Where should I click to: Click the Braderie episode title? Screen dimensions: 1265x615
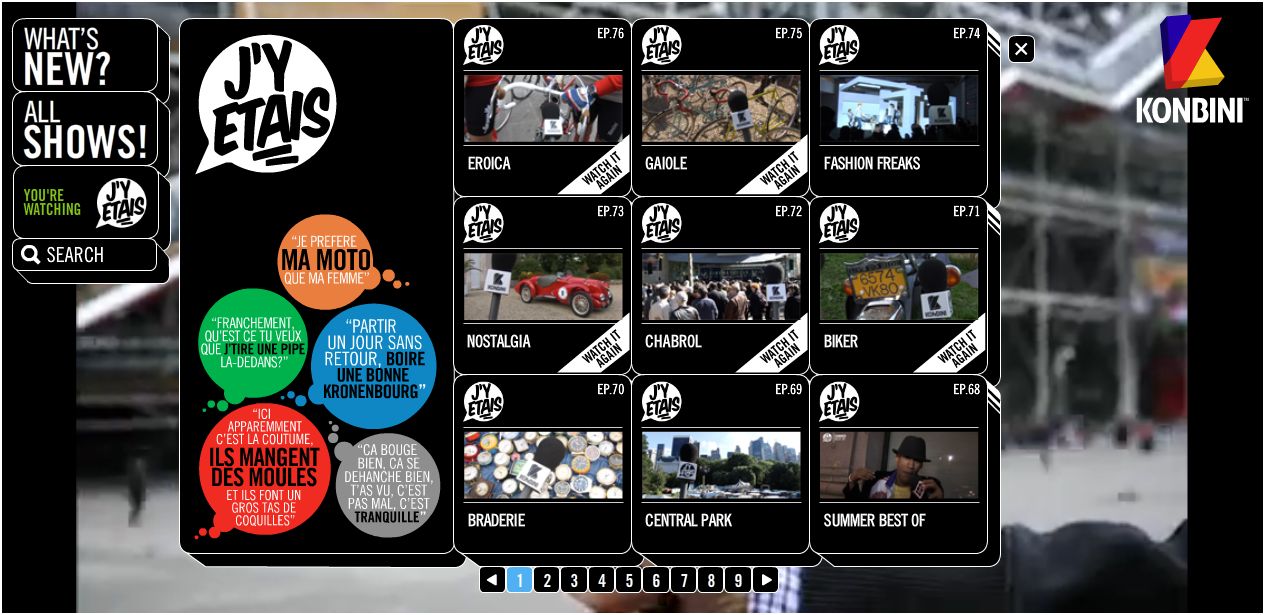pos(496,520)
